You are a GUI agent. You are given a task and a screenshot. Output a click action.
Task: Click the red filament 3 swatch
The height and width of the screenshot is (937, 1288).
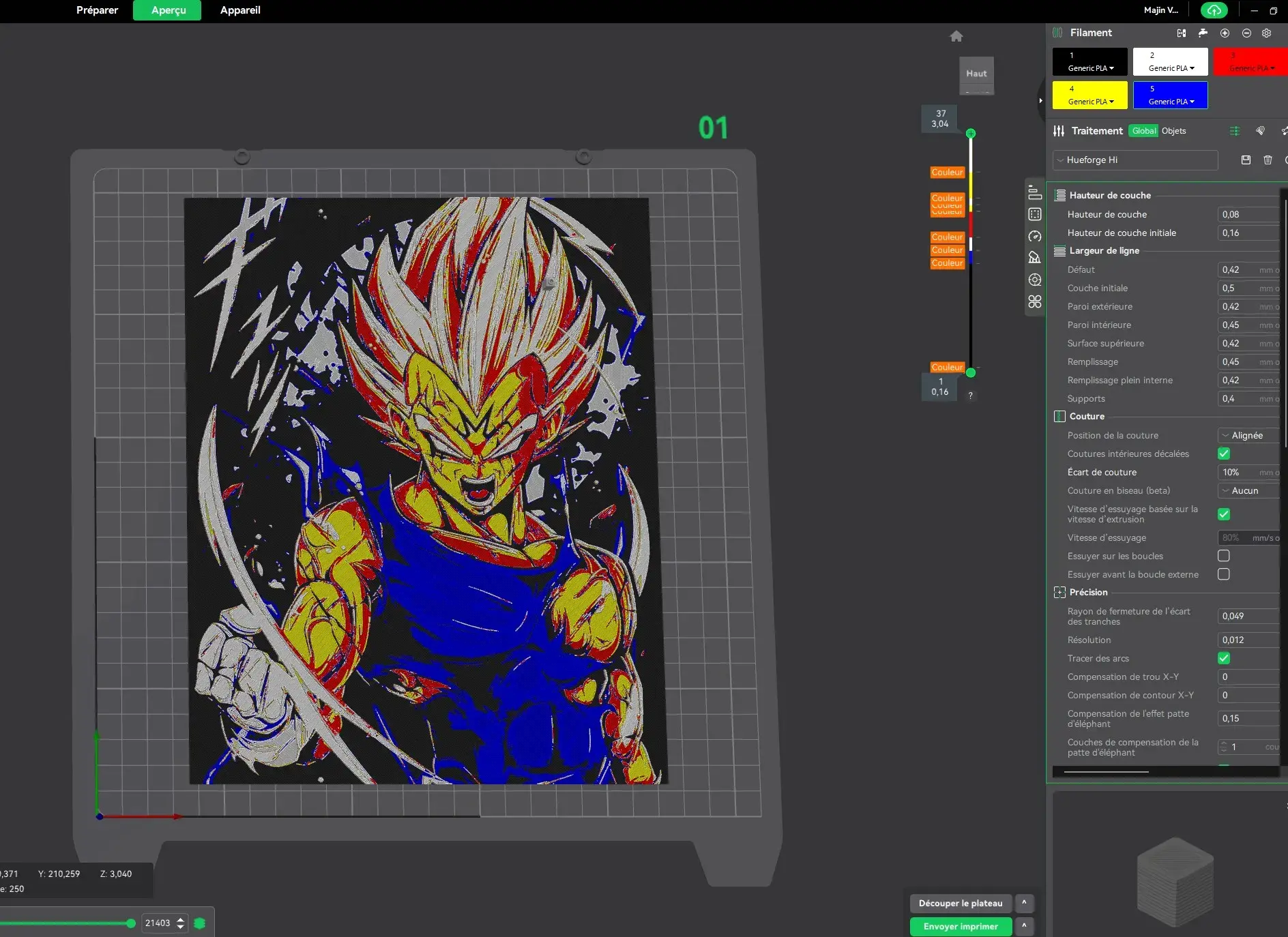tap(1250, 62)
